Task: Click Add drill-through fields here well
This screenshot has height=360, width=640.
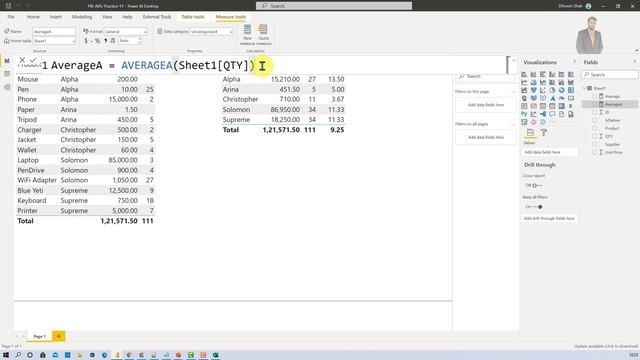Action: point(549,218)
